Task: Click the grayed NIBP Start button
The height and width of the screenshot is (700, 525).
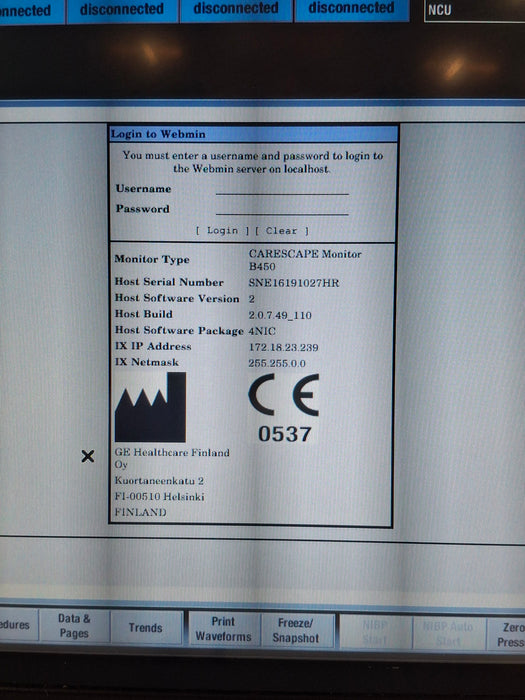Action: pyautogui.click(x=375, y=632)
